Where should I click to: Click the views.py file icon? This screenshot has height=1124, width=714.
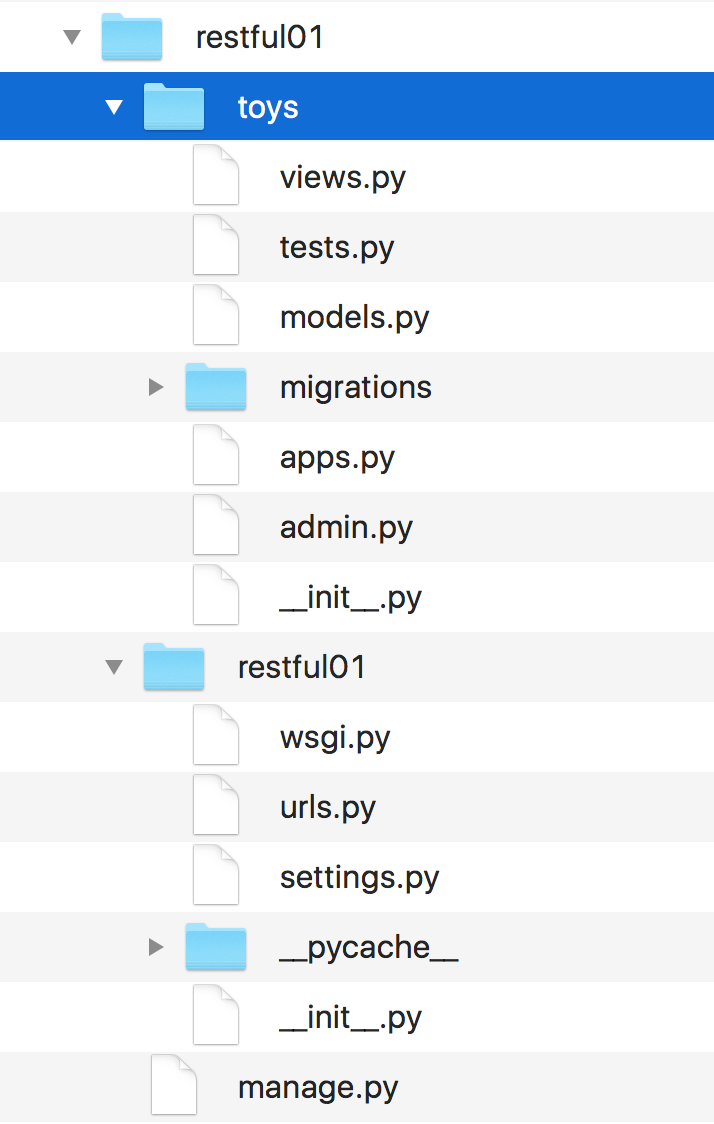[216, 176]
